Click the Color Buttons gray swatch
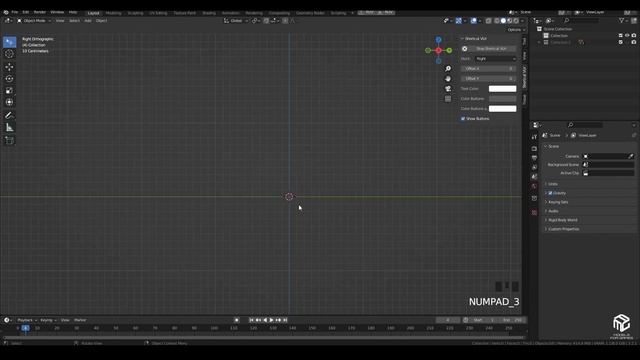The width and height of the screenshot is (640, 360). (502, 99)
